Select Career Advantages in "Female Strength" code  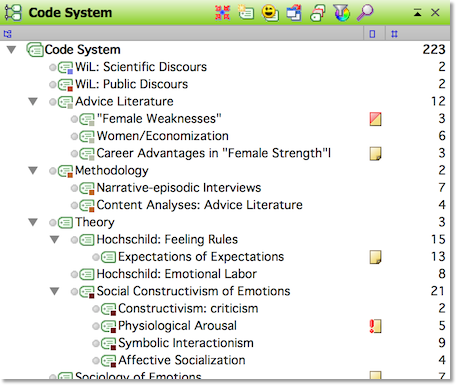click(x=214, y=153)
